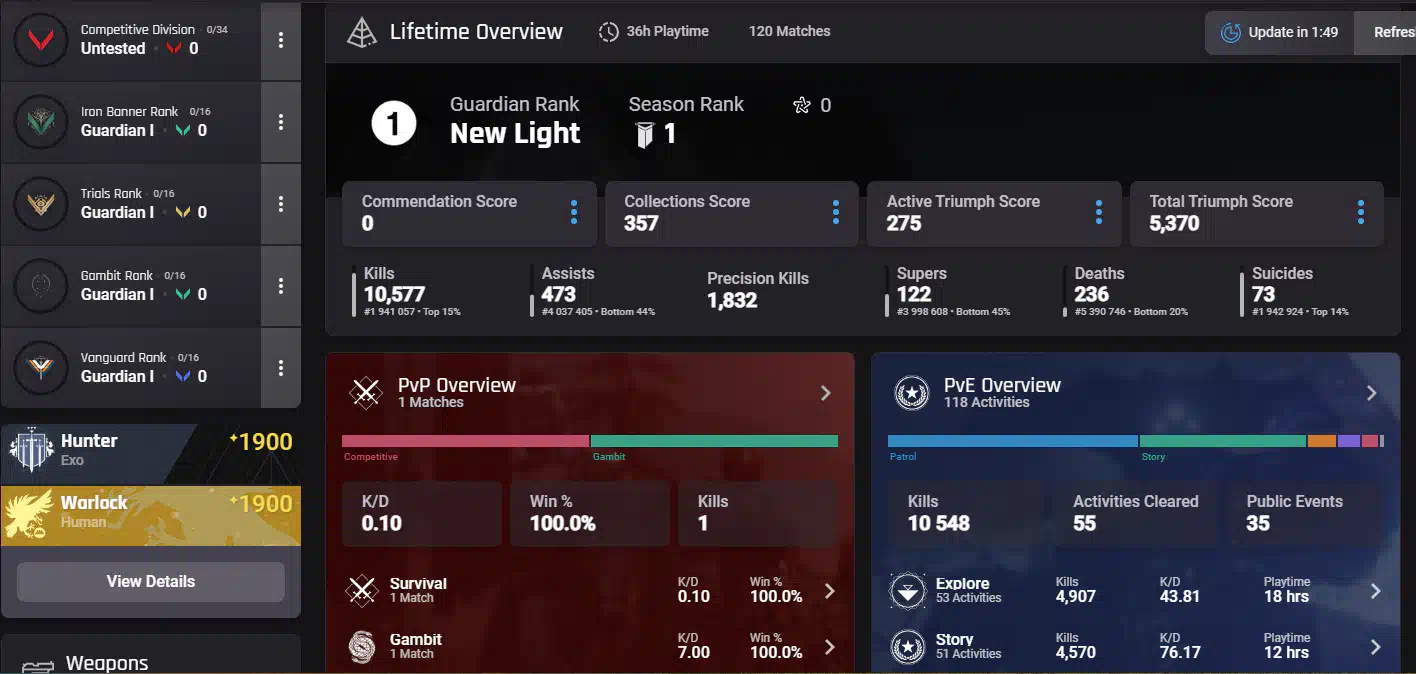
Task: Click the Assists value 473
Action: tap(559, 294)
